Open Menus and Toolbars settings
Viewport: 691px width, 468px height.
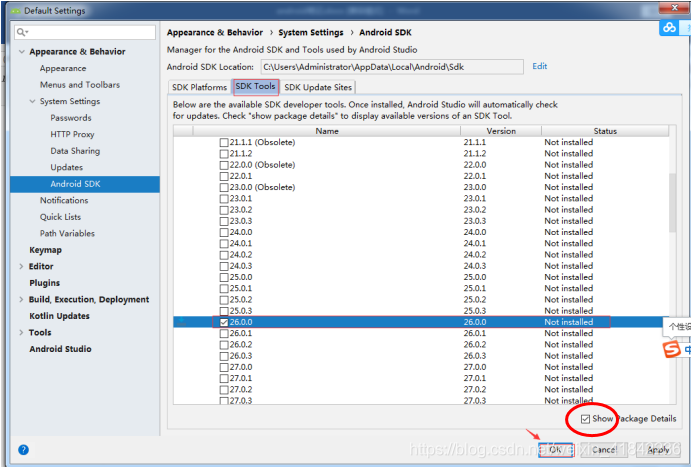tap(80, 85)
